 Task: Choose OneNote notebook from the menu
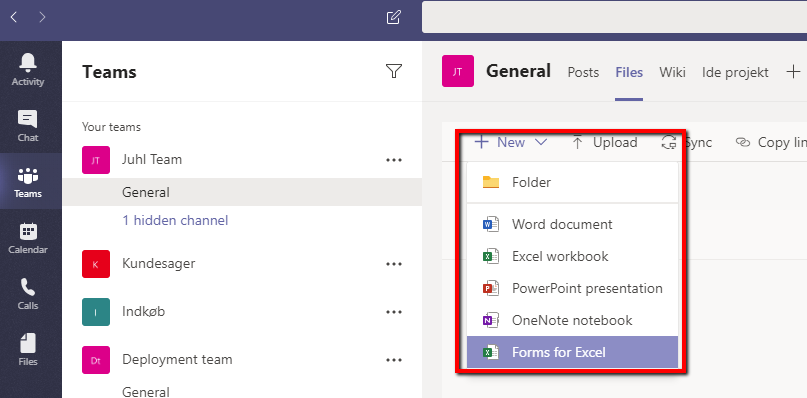[x=572, y=320]
